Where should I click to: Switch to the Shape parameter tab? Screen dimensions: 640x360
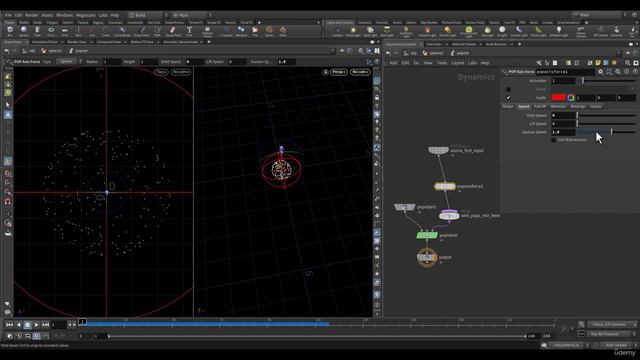(x=508, y=107)
